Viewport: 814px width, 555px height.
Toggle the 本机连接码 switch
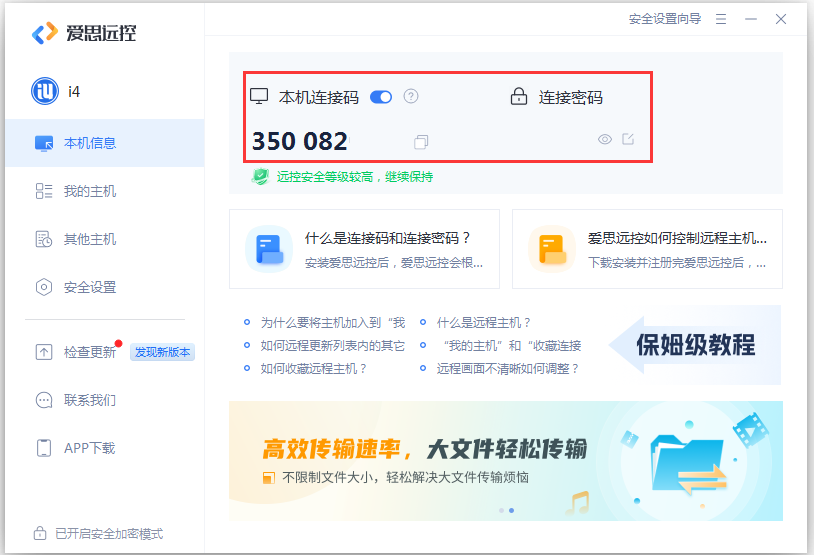[381, 97]
